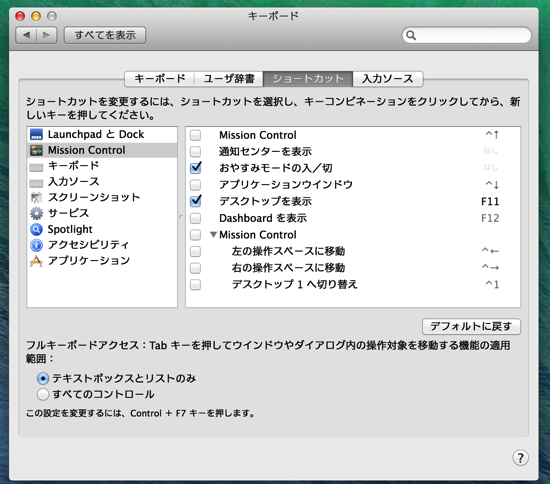The width and height of the screenshot is (550, 484).
Task: Switch to the キーボード tab
Action: click(160, 79)
